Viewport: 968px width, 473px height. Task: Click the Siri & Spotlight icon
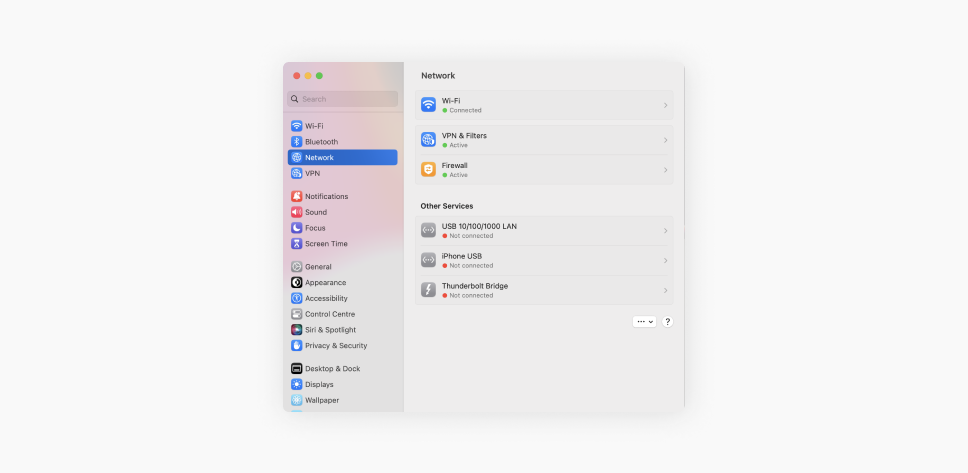point(296,330)
